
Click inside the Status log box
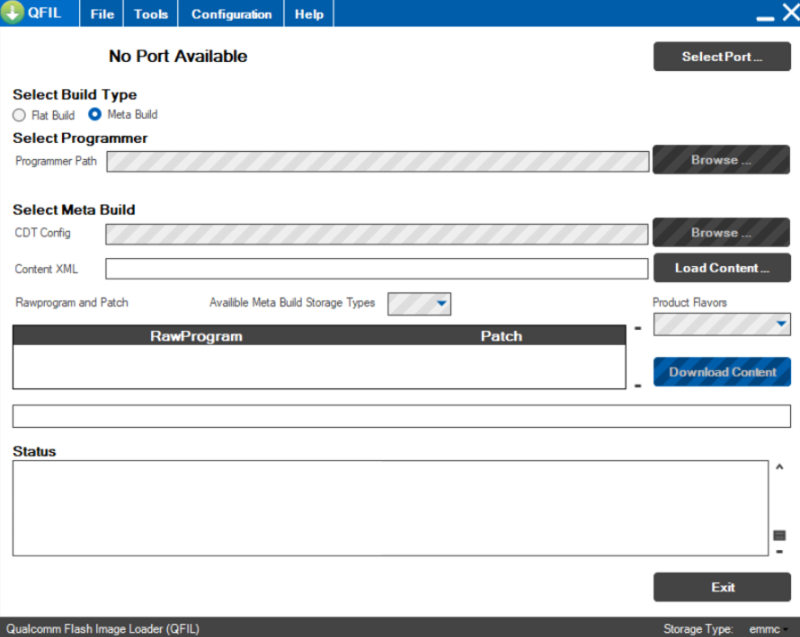coord(390,508)
